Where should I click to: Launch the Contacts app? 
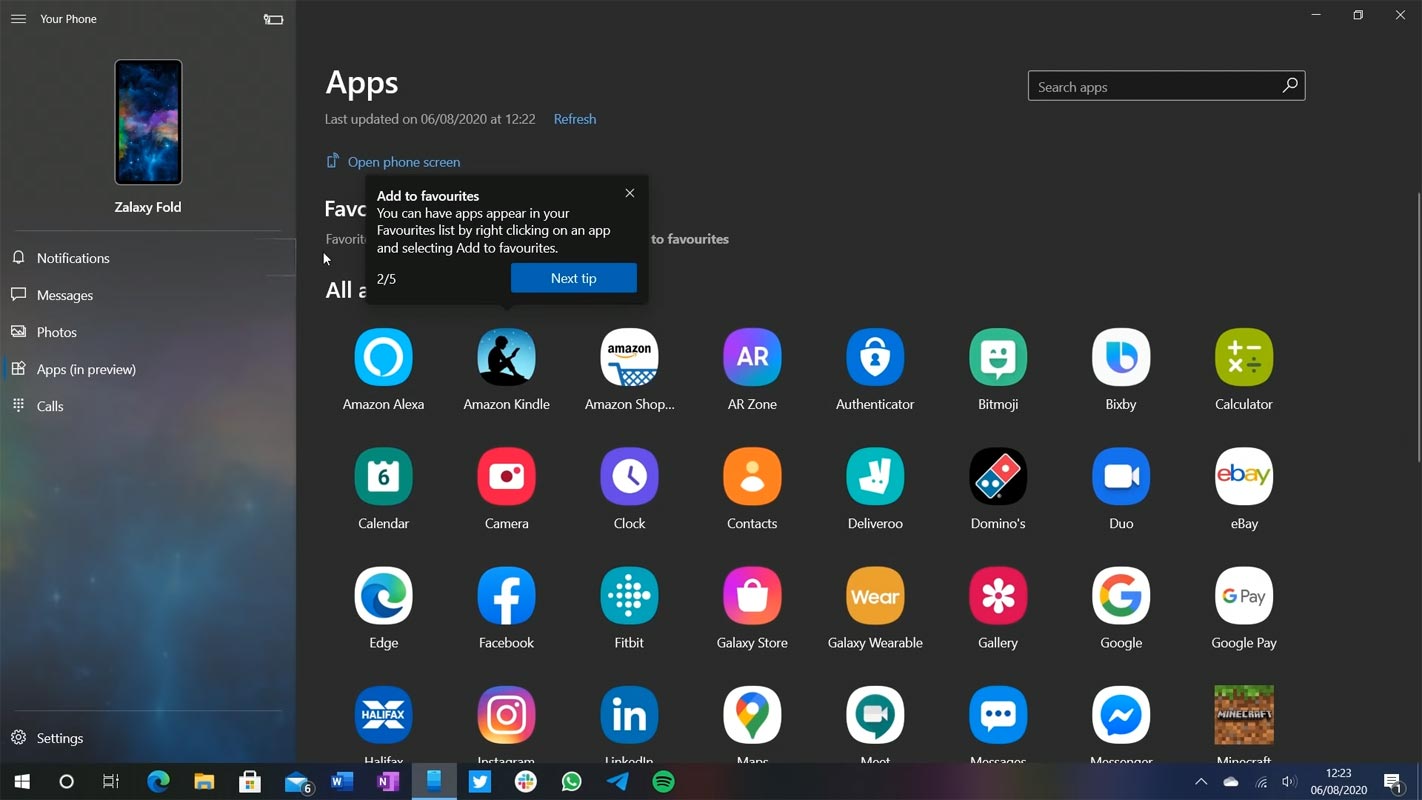click(752, 477)
